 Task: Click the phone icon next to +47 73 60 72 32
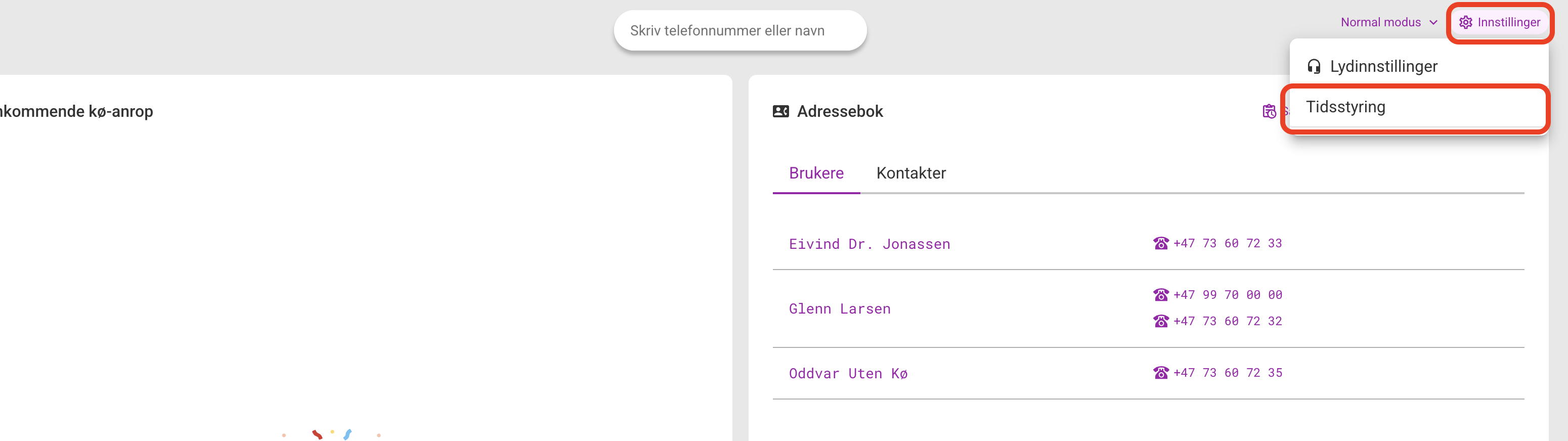[x=1160, y=321]
